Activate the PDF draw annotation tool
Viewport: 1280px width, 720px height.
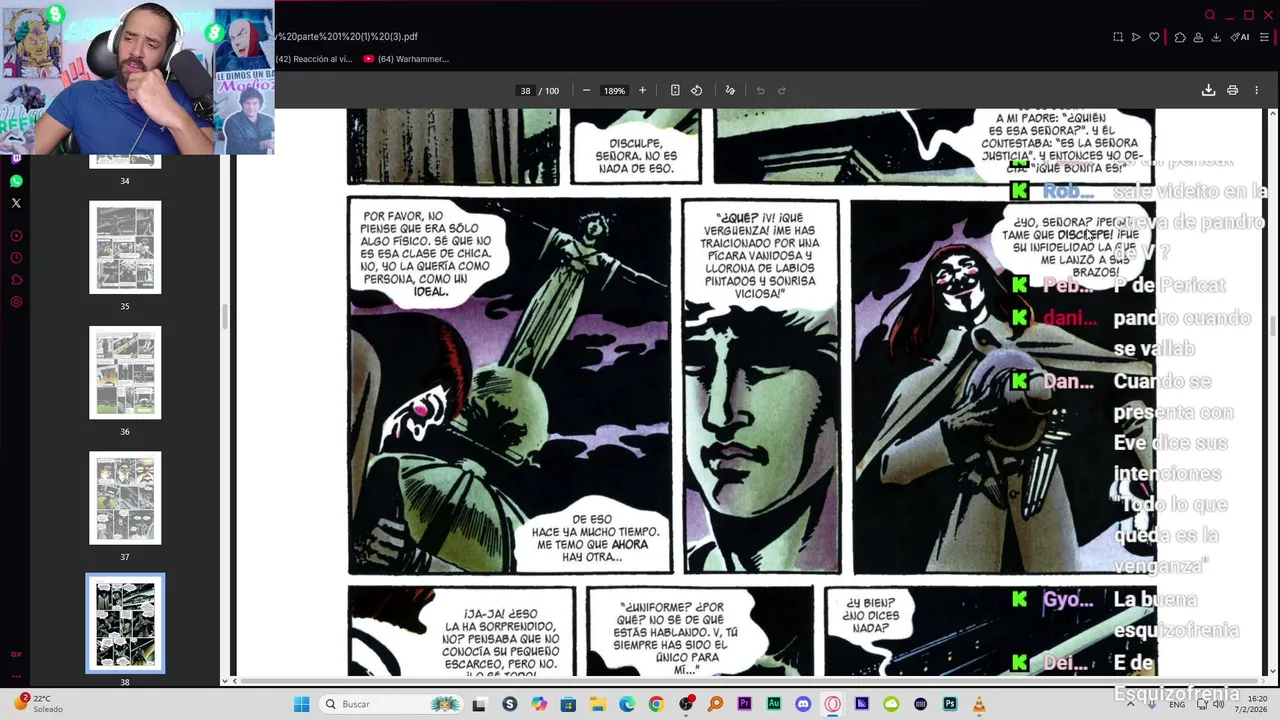coord(730,90)
